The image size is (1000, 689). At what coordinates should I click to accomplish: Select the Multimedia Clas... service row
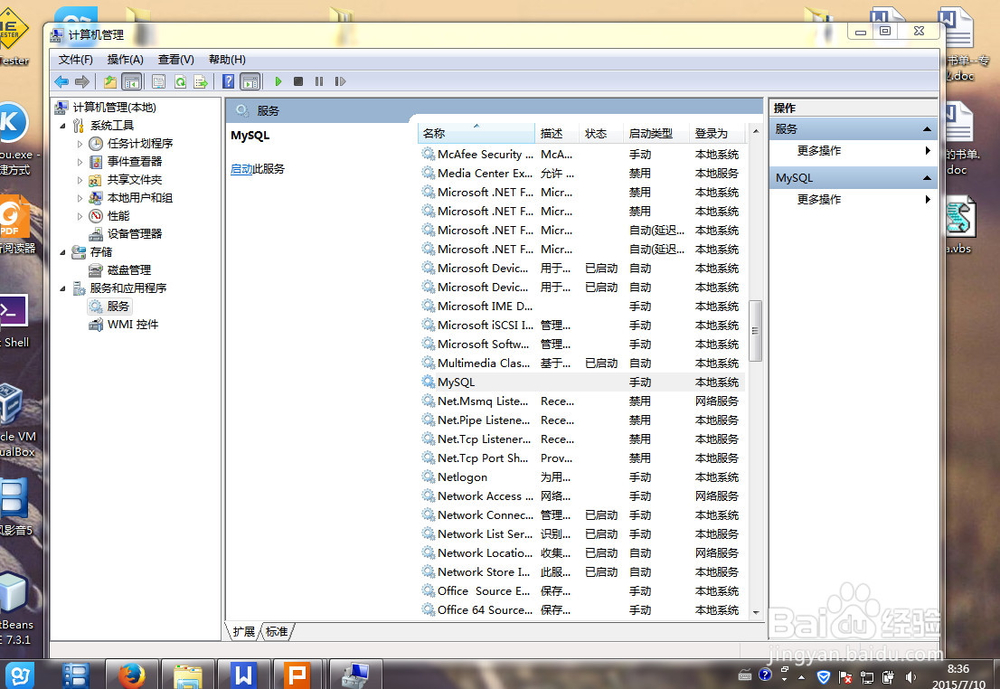[x=581, y=363]
